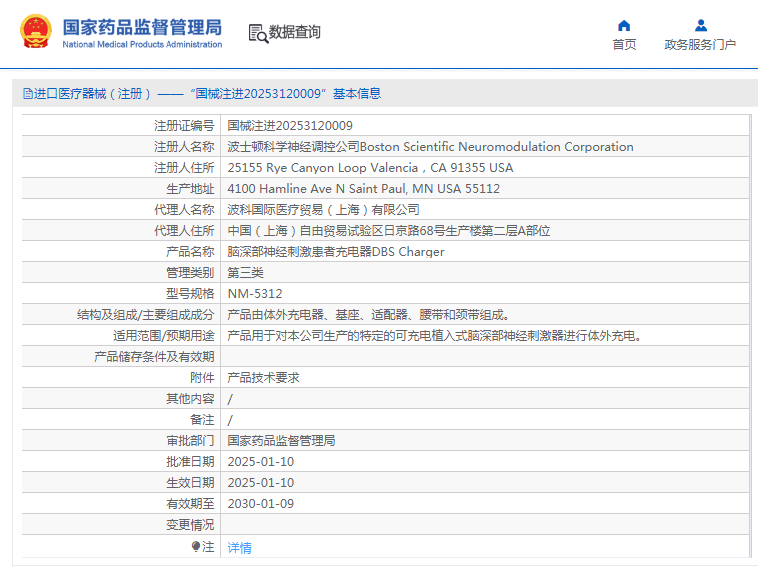Select the address 25155 Rye Canyon Loop Valencia

point(370,168)
